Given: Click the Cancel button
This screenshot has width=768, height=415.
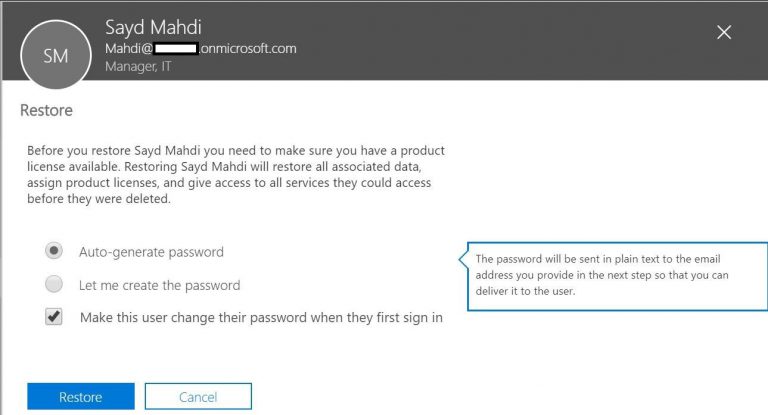Looking at the screenshot, I should point(198,397).
